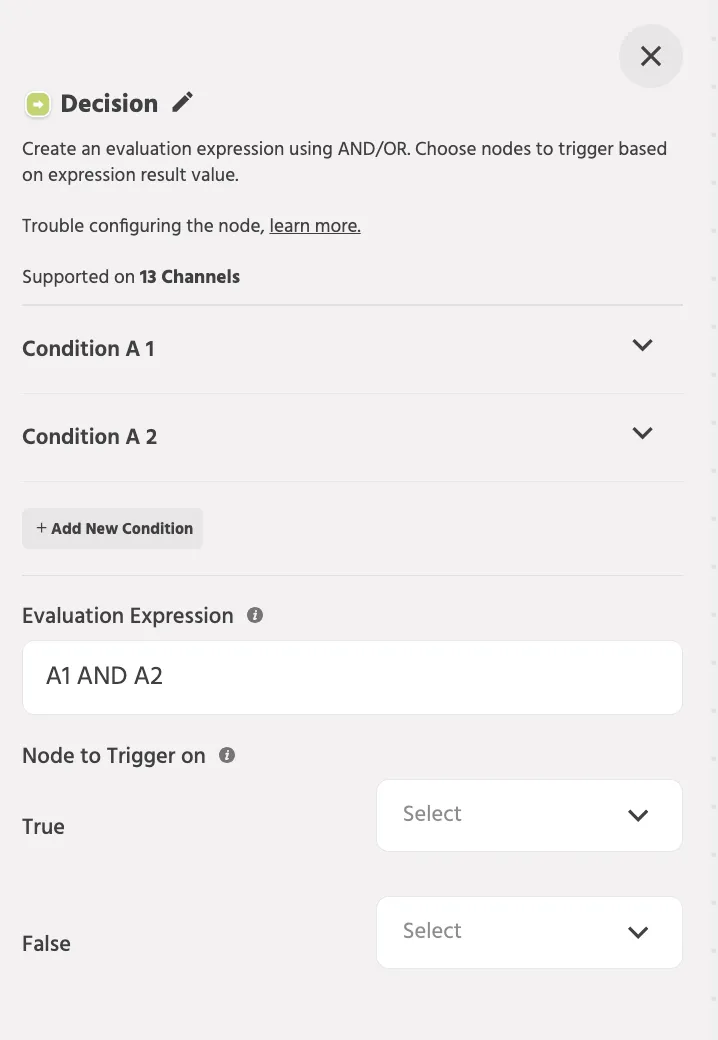Click the Condition A 2 heading
718x1040 pixels.
point(90,436)
